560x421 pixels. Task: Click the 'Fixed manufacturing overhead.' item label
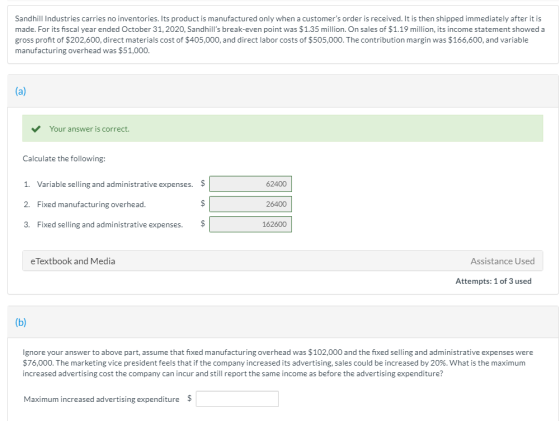91,204
